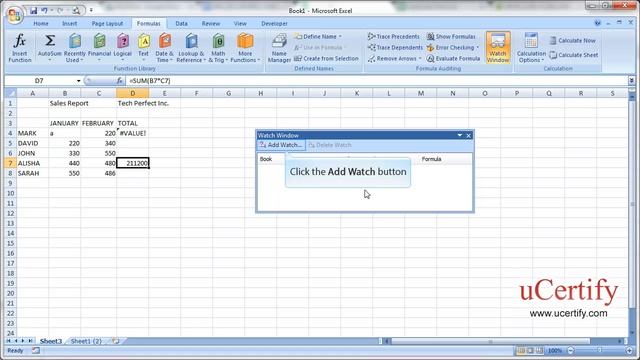
Task: Select cell A4 labeled MARK
Action: coord(33,133)
